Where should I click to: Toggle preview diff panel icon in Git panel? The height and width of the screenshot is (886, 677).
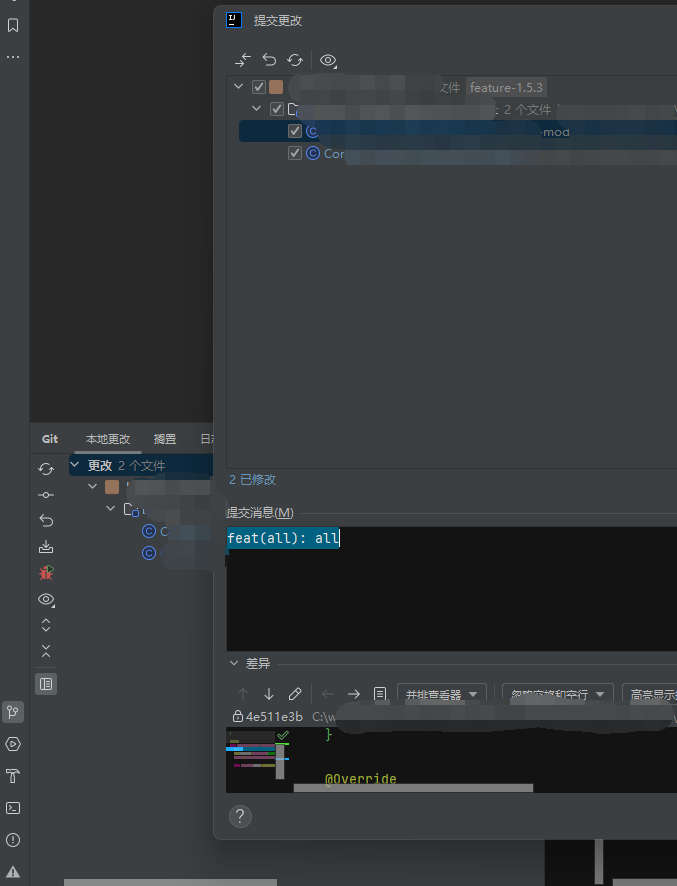[46, 684]
